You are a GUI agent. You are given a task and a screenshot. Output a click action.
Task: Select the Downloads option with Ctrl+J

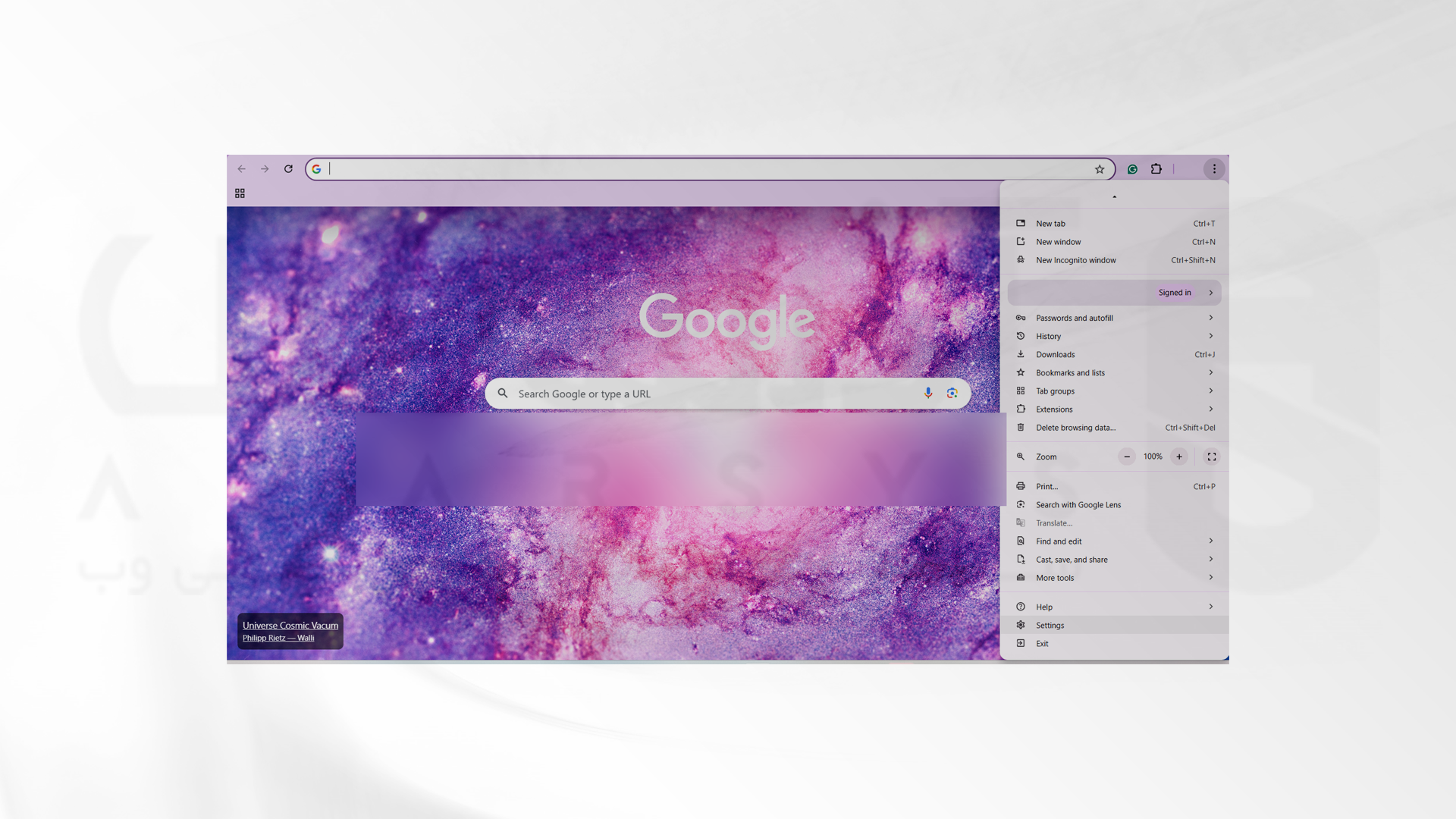pyautogui.click(x=1115, y=354)
